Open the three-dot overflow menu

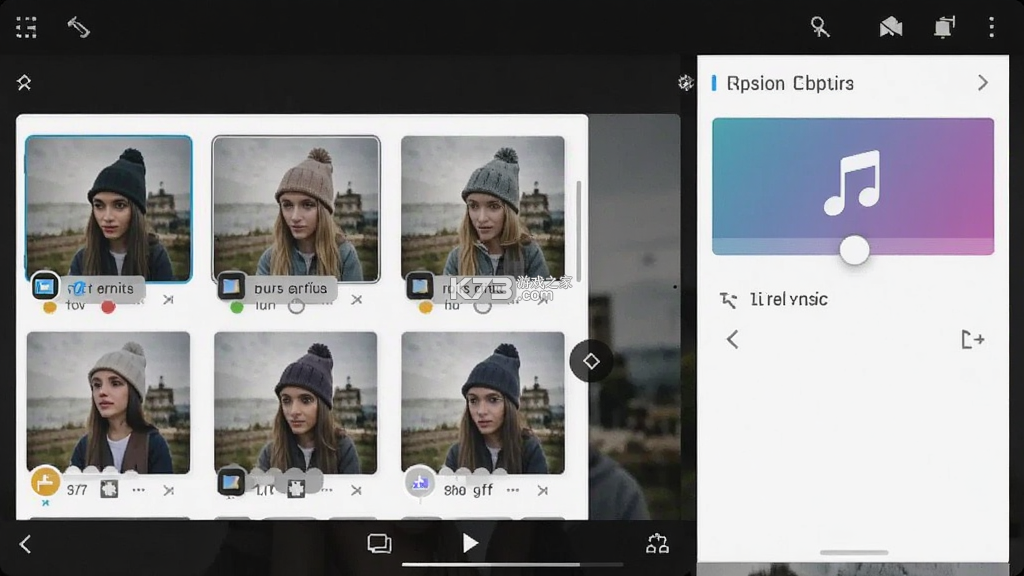991,27
